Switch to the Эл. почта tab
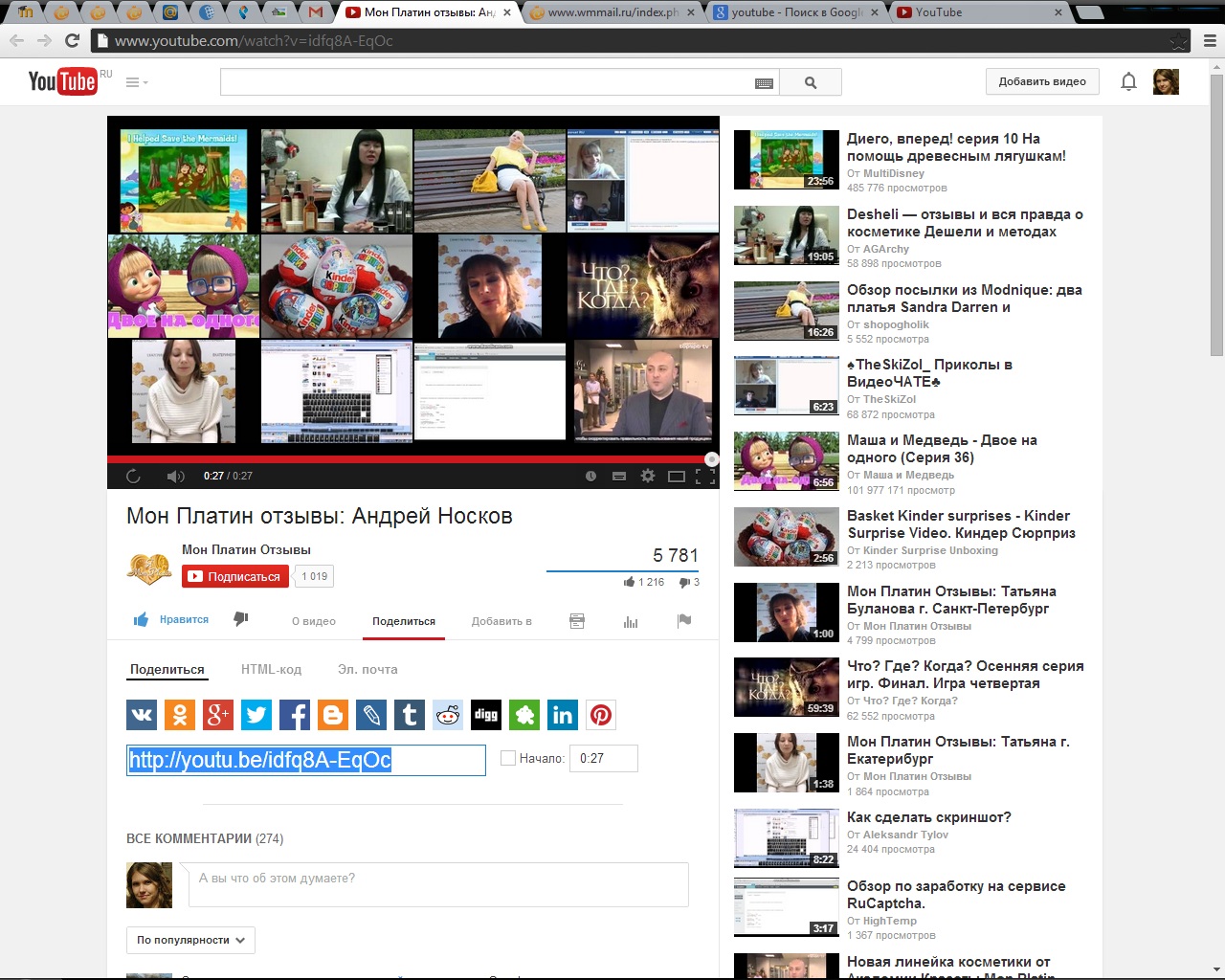Viewport: 1225px width, 980px height. [367, 669]
